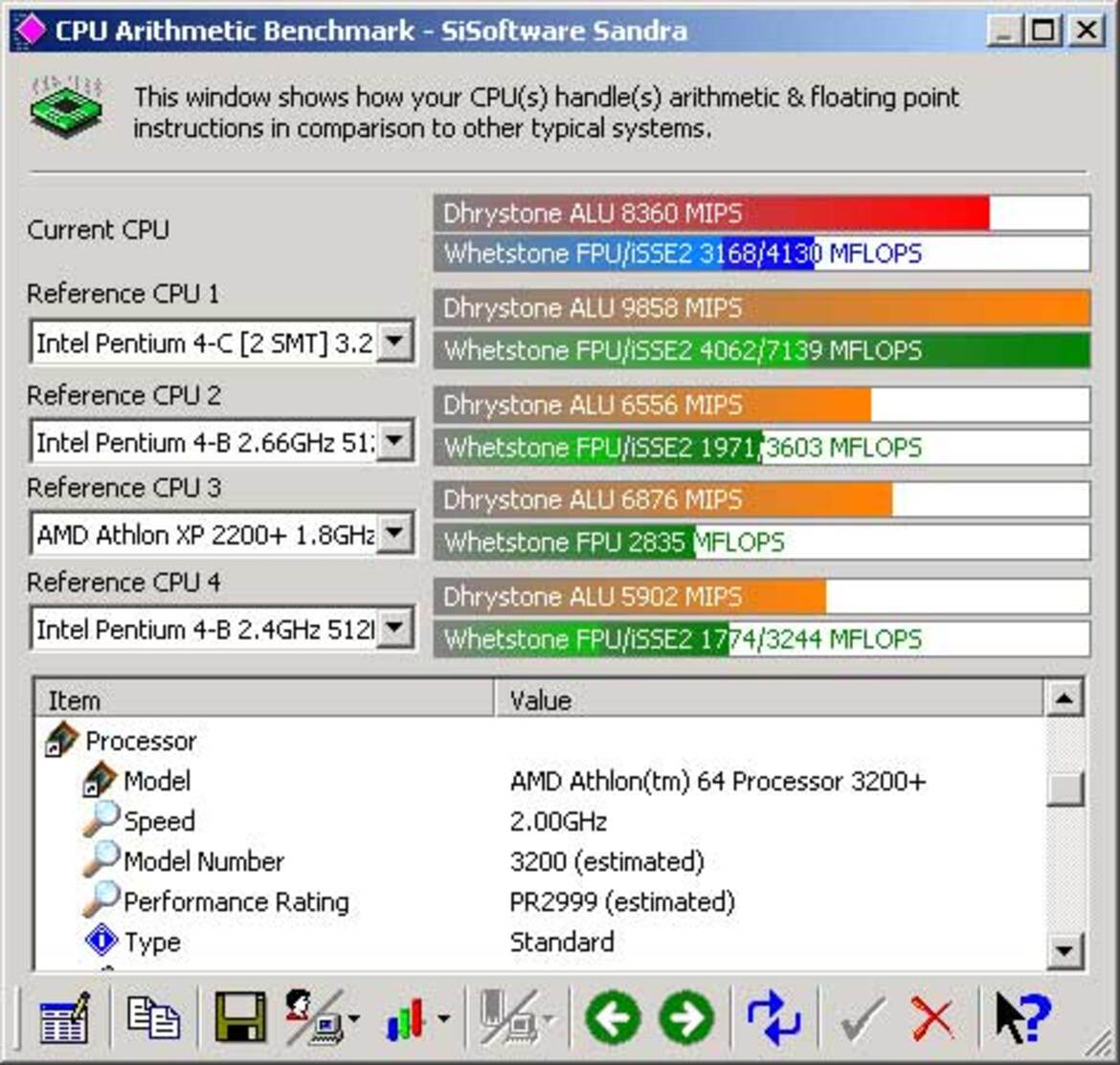Open the Reference CPU 1 dropdown arrow
1120x1065 pixels.
394,342
